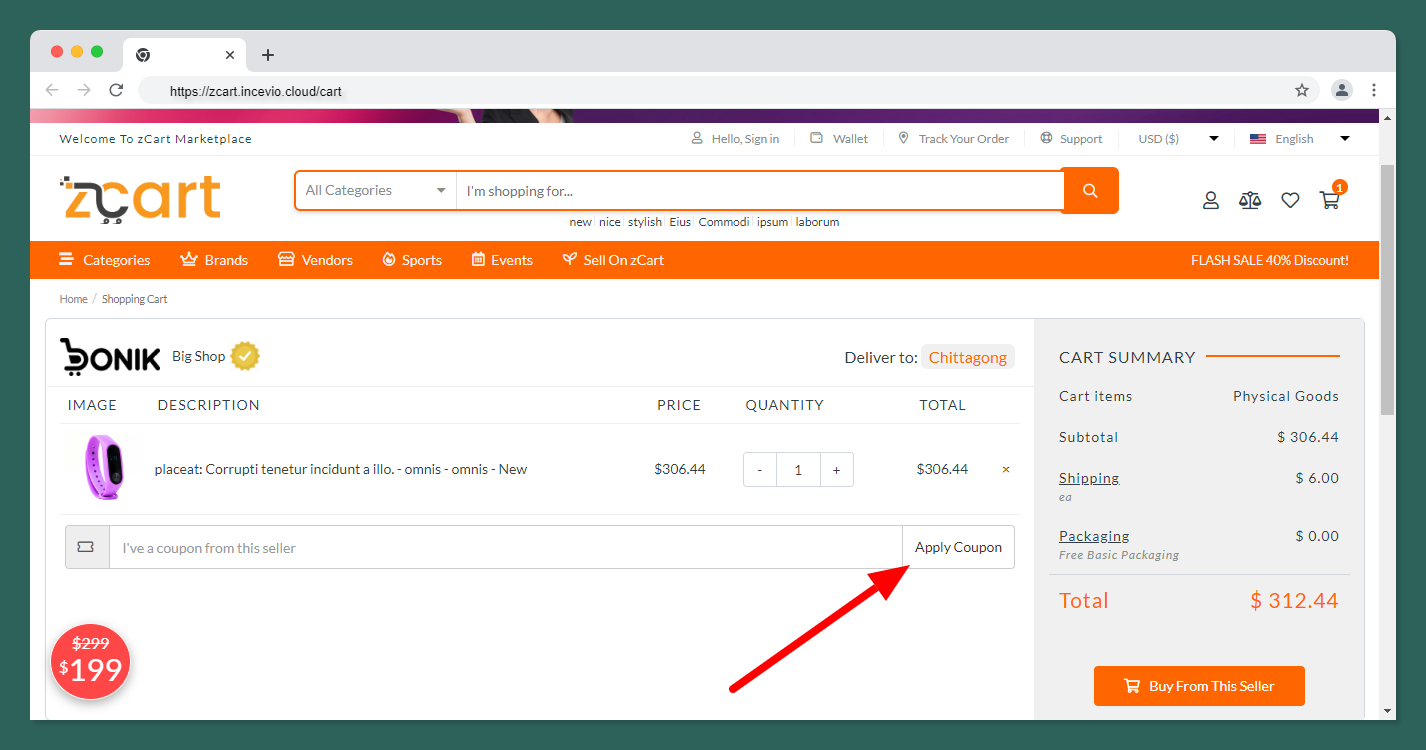
Task: Bookmark this page with the star icon
Action: pos(1302,90)
